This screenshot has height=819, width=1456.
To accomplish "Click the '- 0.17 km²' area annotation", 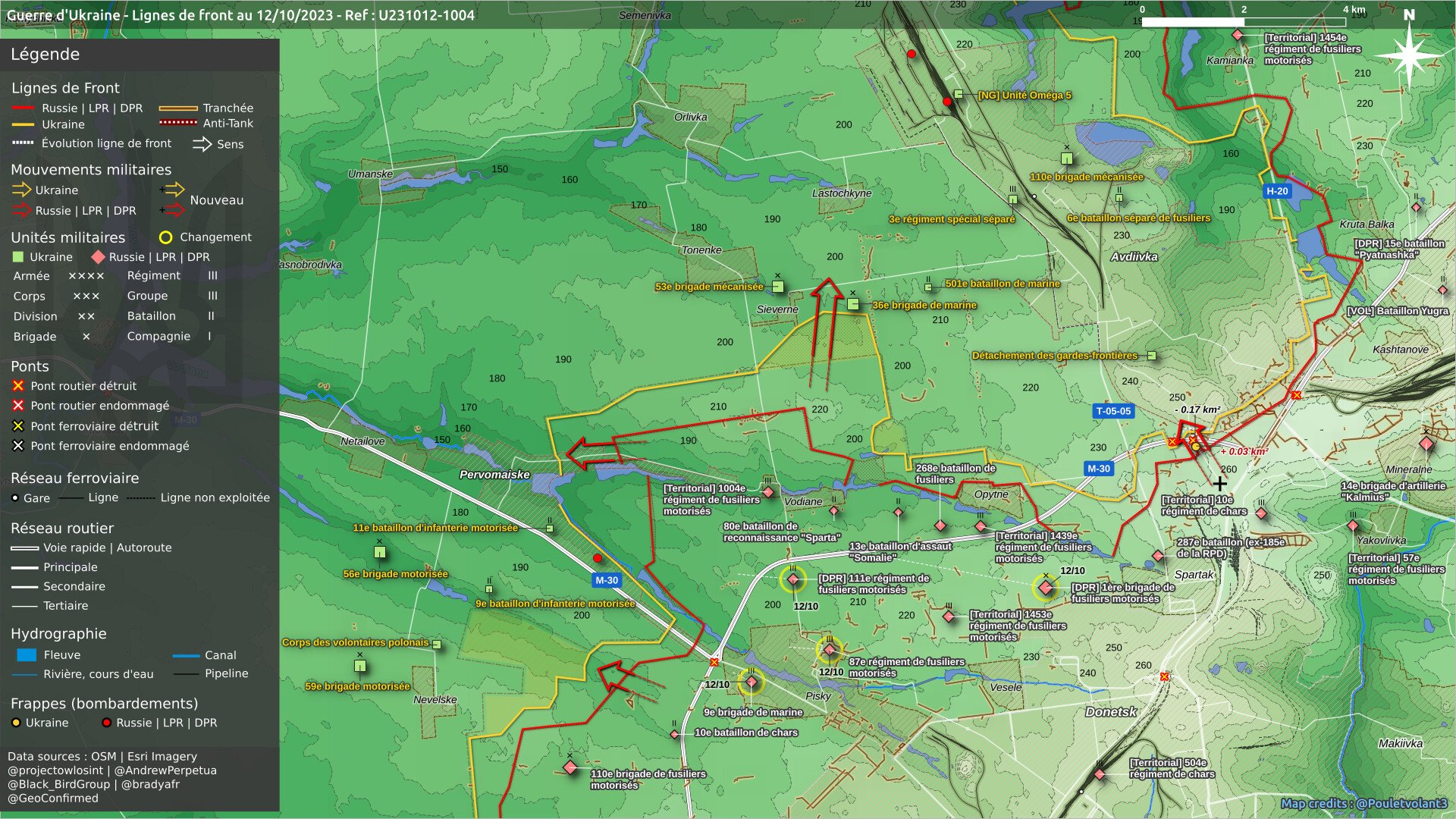I will [x=1197, y=409].
